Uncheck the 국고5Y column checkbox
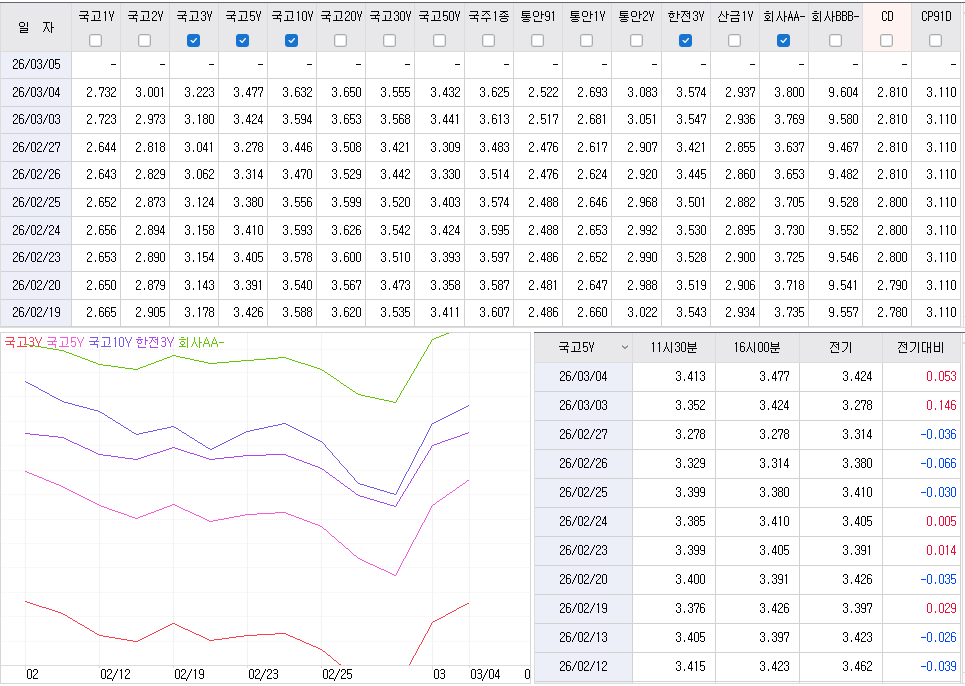Viewport: 965px width, 686px height. [x=240, y=40]
